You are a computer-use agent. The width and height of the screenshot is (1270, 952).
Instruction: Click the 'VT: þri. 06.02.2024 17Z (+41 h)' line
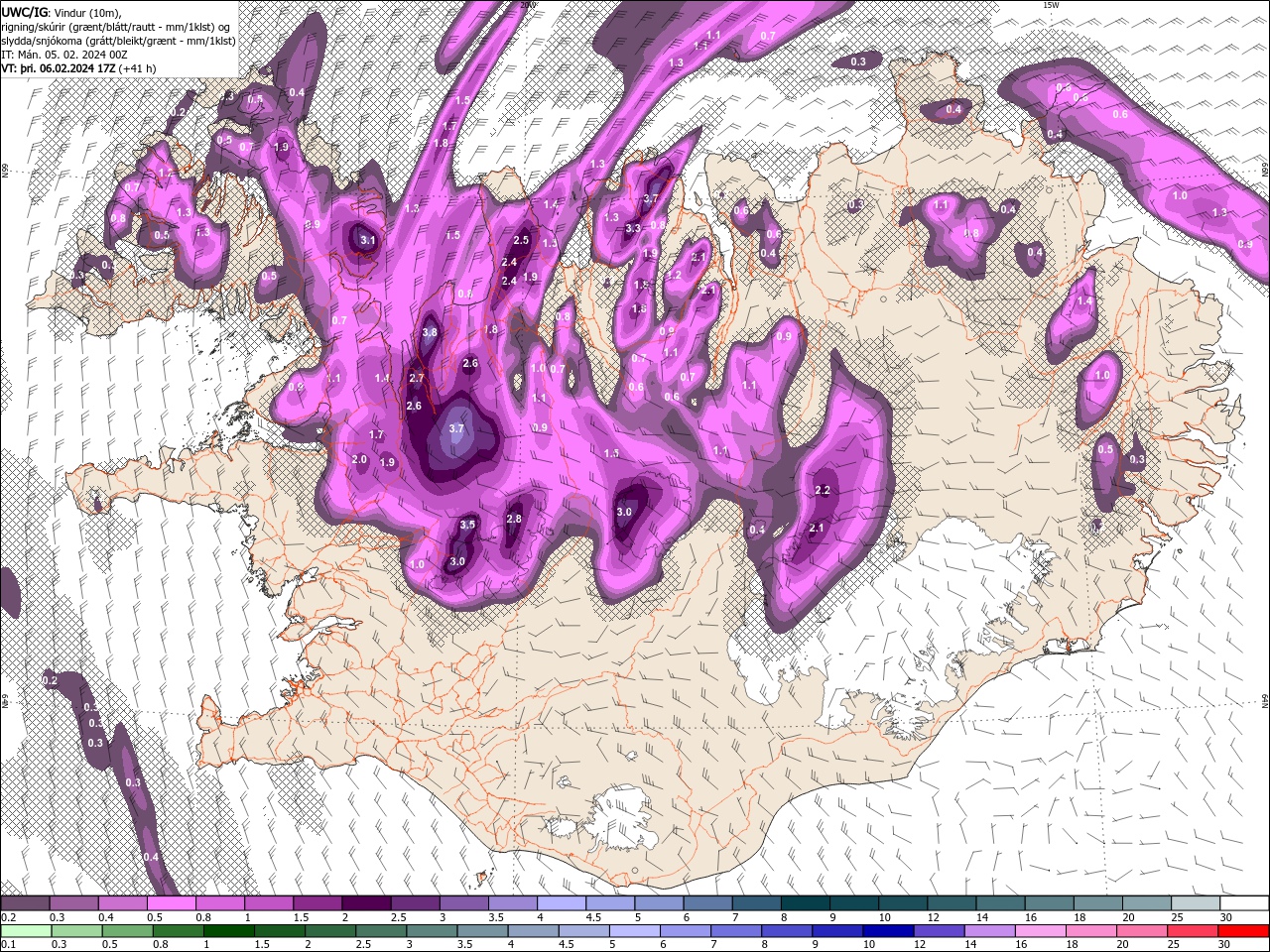point(78,68)
